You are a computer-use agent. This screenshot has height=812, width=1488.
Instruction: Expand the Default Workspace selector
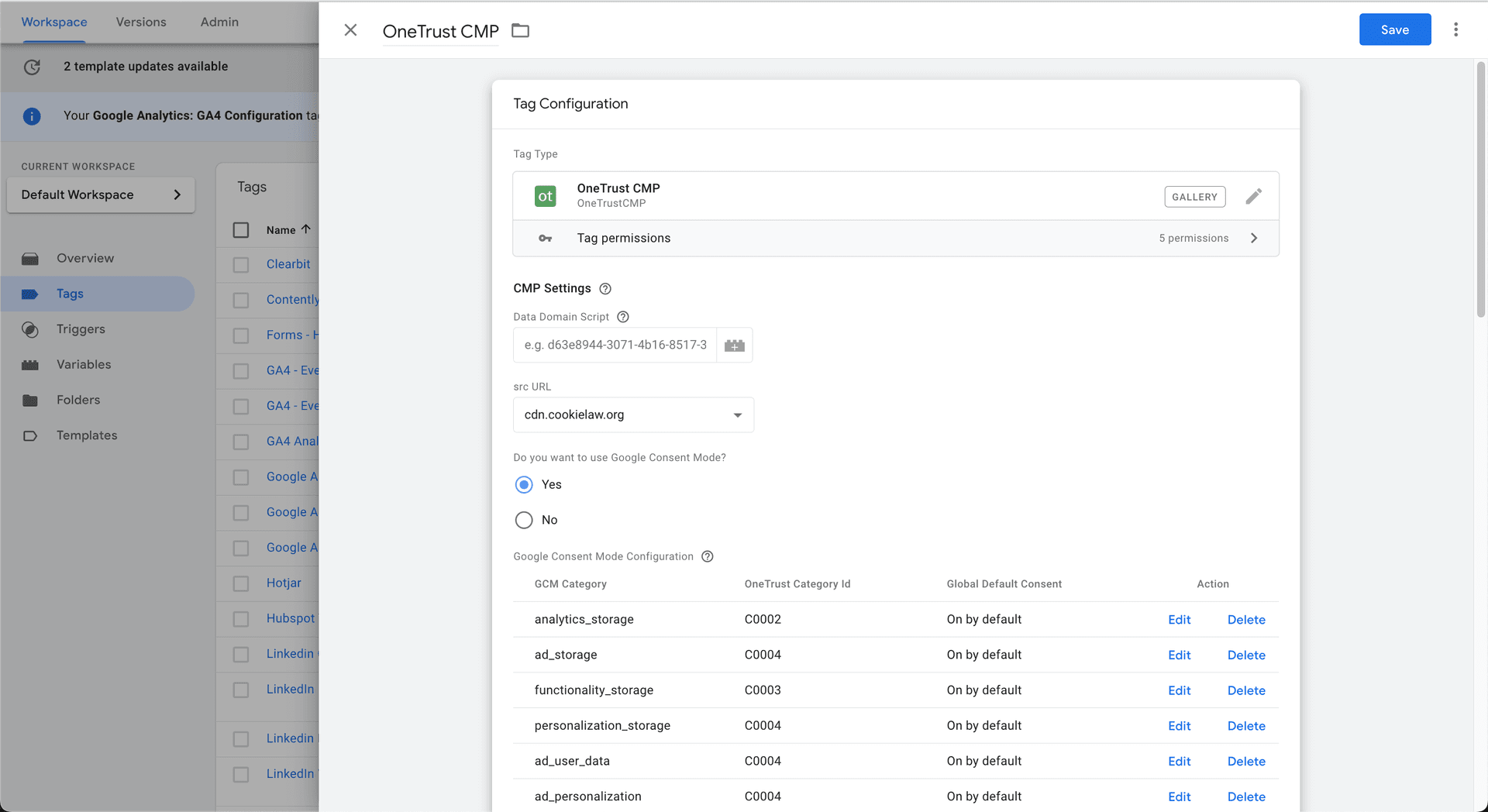tap(101, 195)
